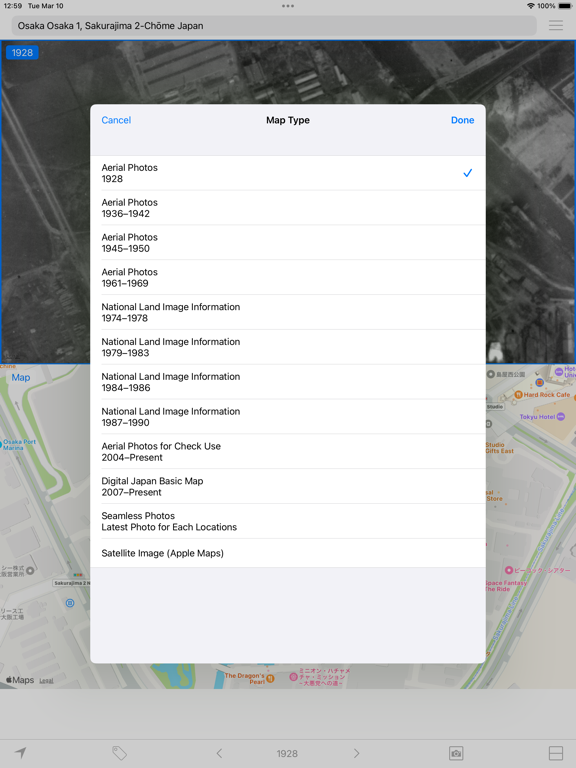This screenshot has width=576, height=768.
Task: Tap the 1928 year label in toolbar
Action: 287,754
